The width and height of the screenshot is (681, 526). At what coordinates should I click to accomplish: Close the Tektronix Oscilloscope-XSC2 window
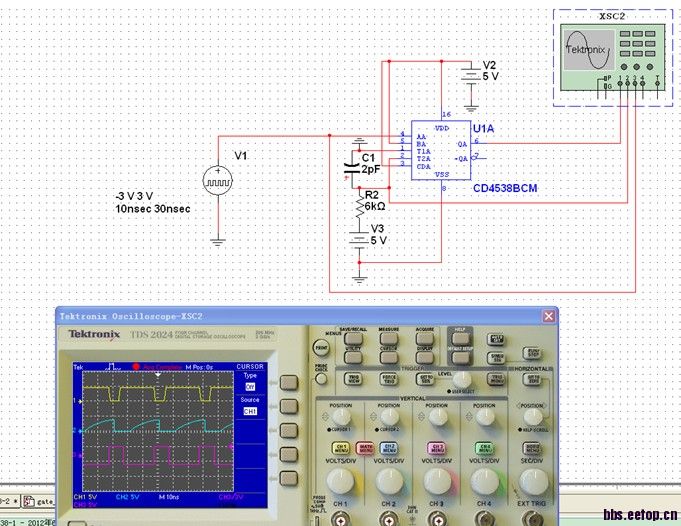549,316
